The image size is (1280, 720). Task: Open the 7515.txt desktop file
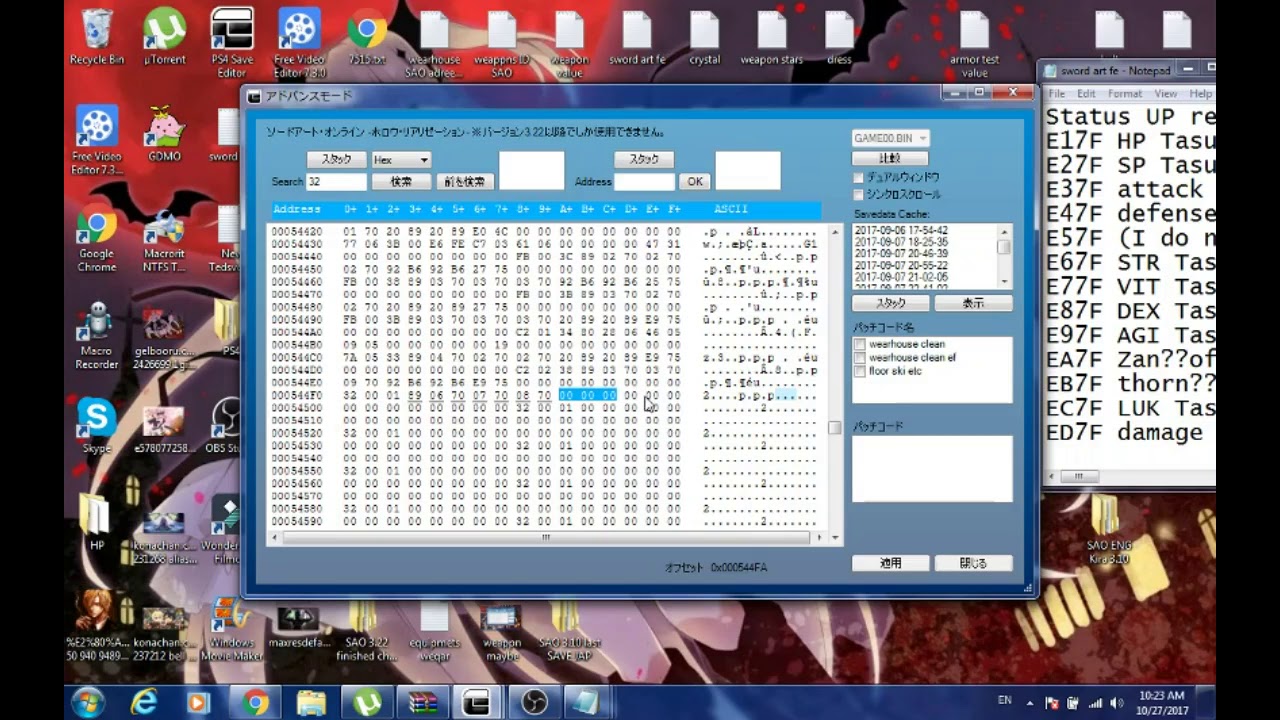coord(367,37)
